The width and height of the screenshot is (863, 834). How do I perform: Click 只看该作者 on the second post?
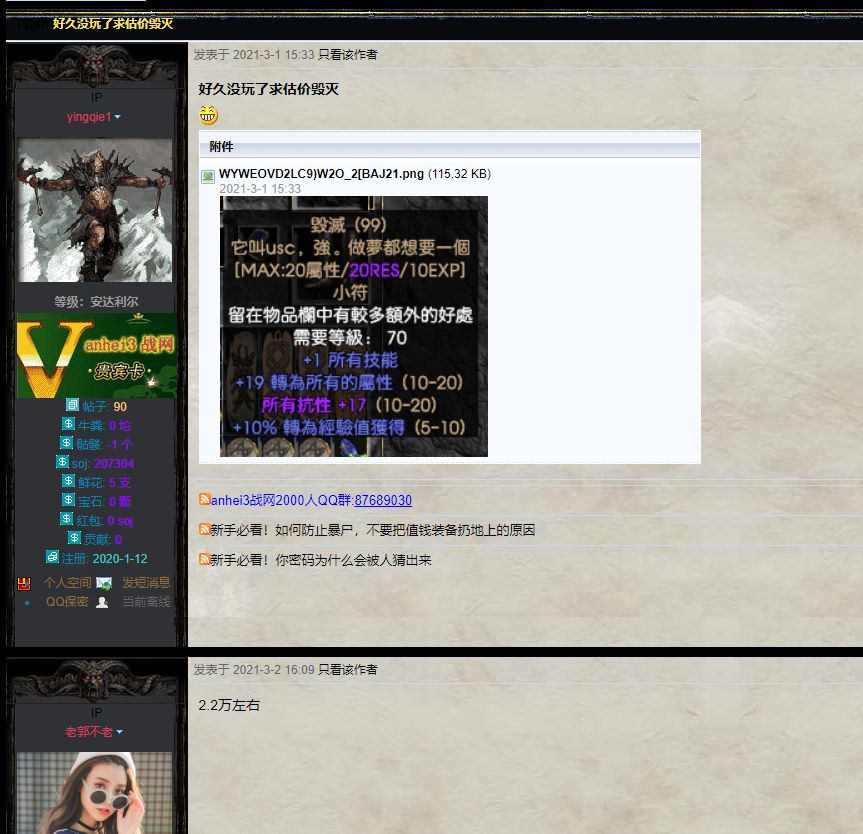(x=347, y=670)
